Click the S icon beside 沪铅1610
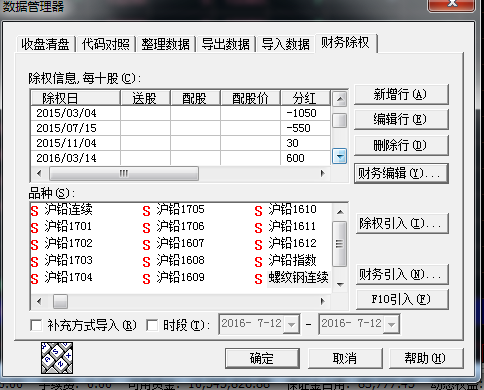 (258, 211)
